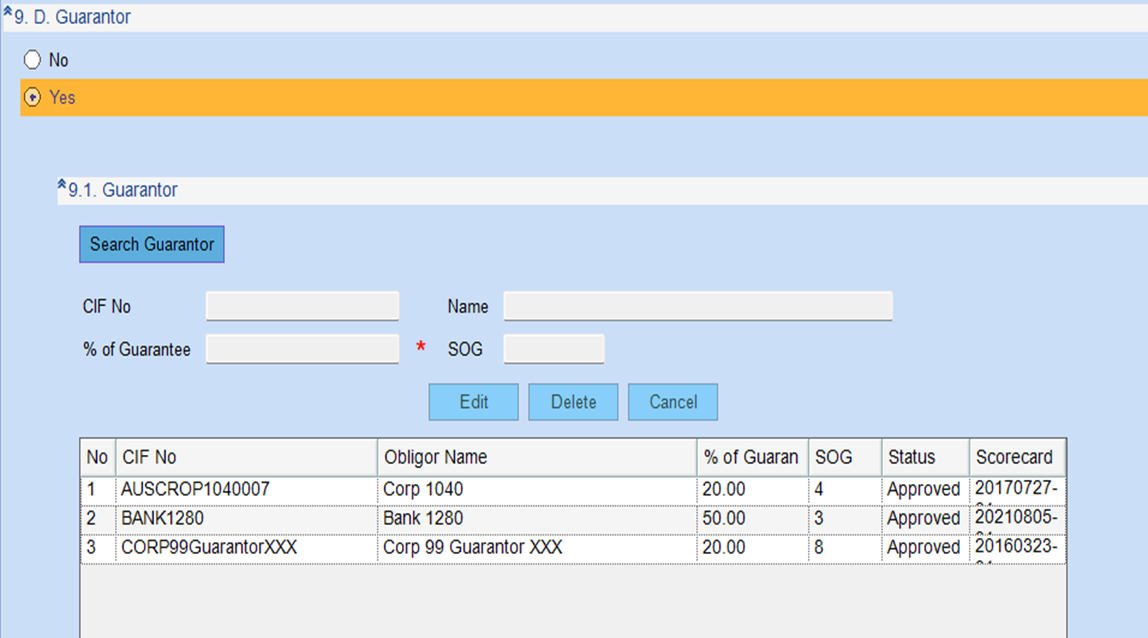Sort by CIF No column header
1148x638 pixels.
(246, 457)
